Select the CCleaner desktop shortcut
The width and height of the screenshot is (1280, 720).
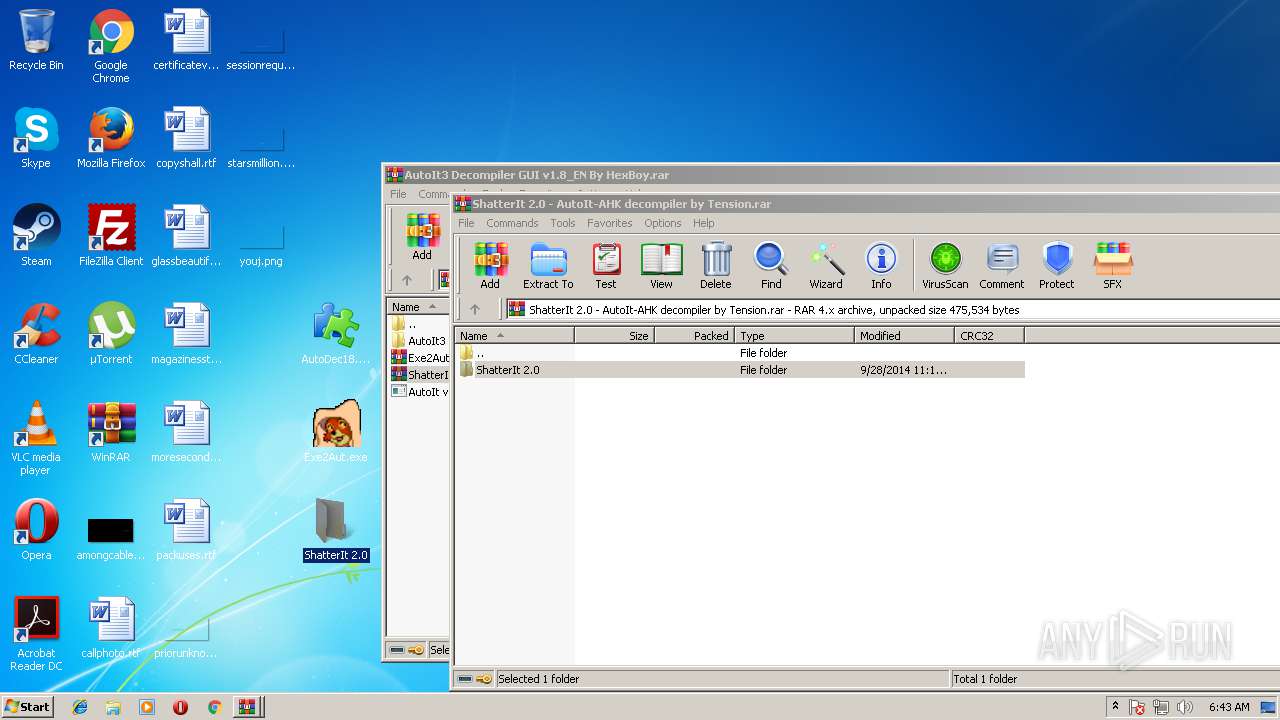pos(36,335)
